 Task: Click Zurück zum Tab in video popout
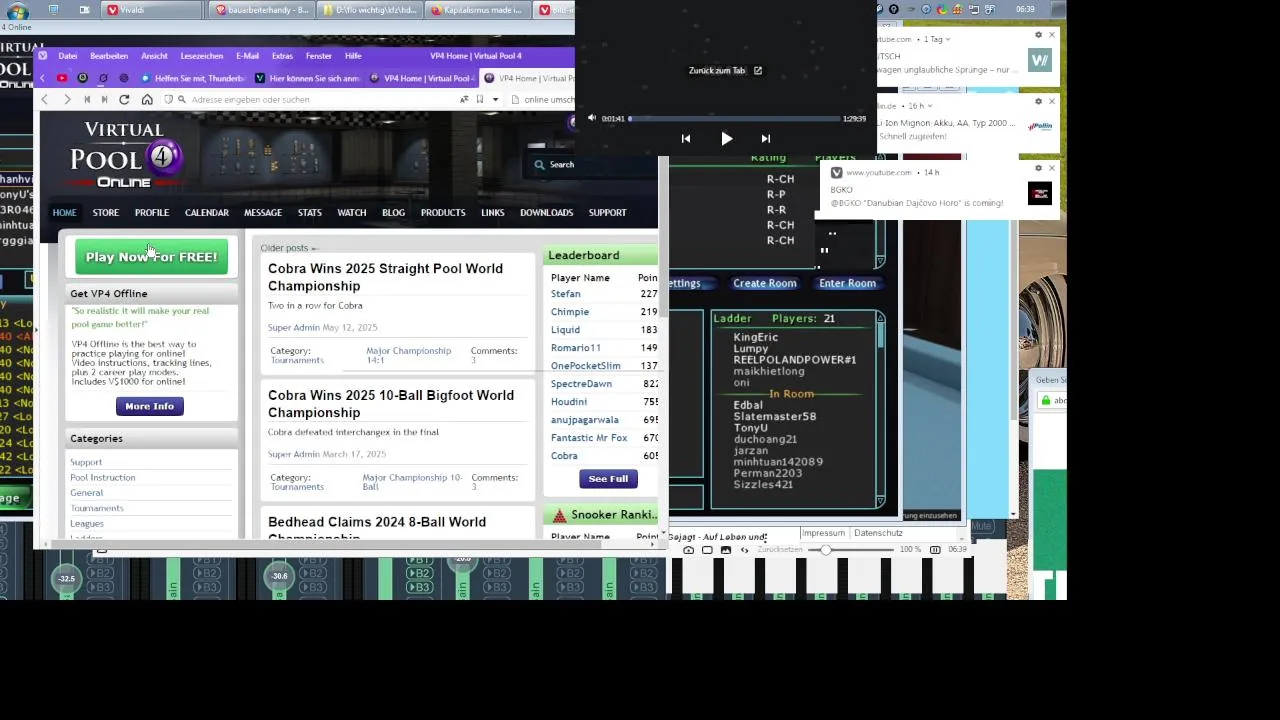click(x=725, y=71)
